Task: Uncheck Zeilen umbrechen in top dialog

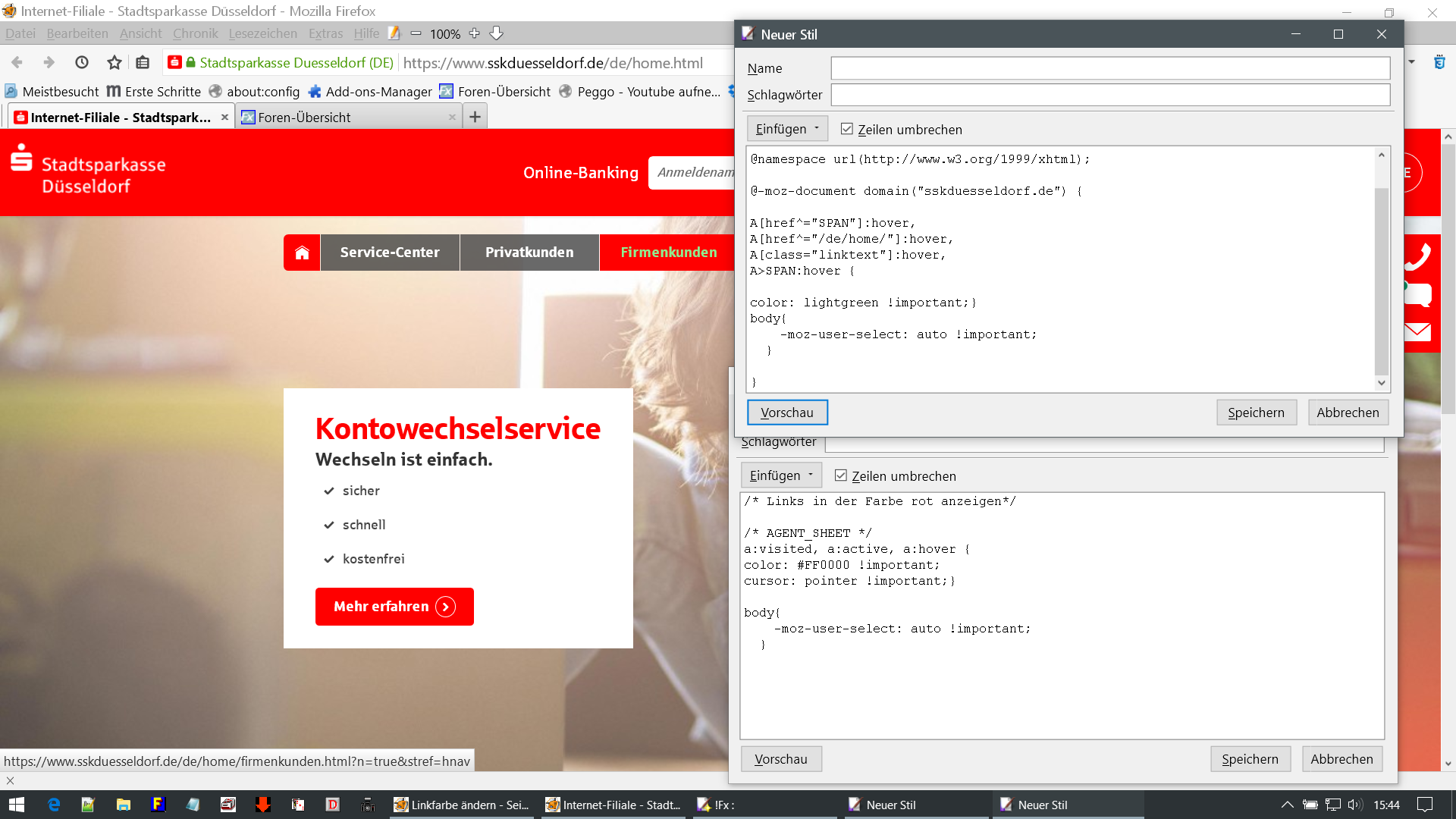Action: click(847, 129)
